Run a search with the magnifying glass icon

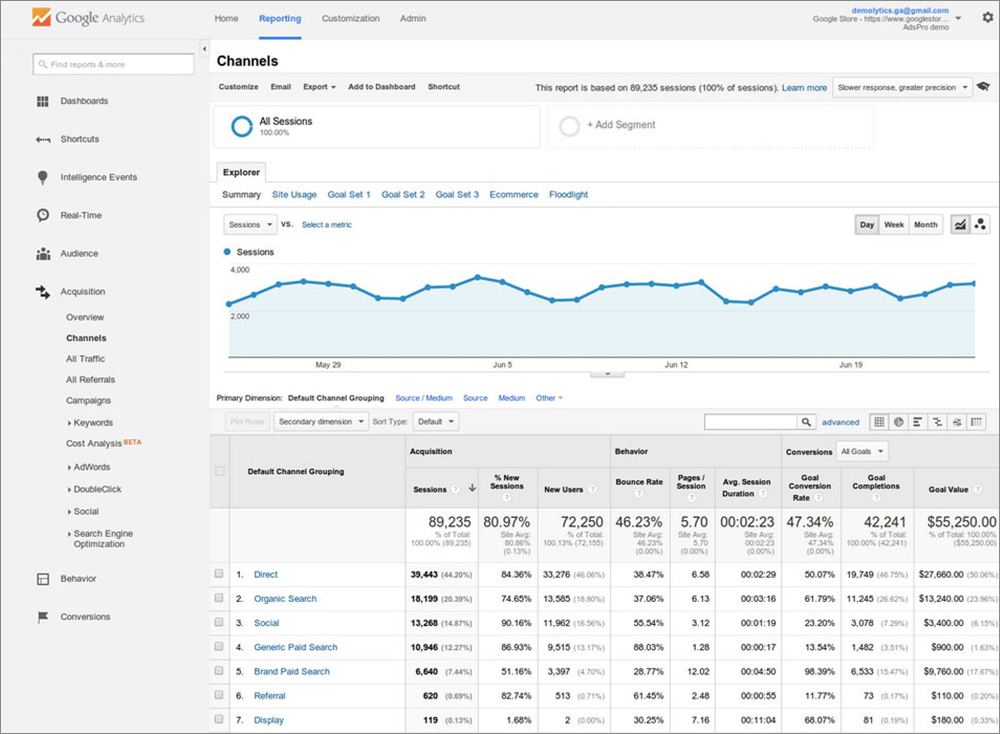[x=806, y=421]
